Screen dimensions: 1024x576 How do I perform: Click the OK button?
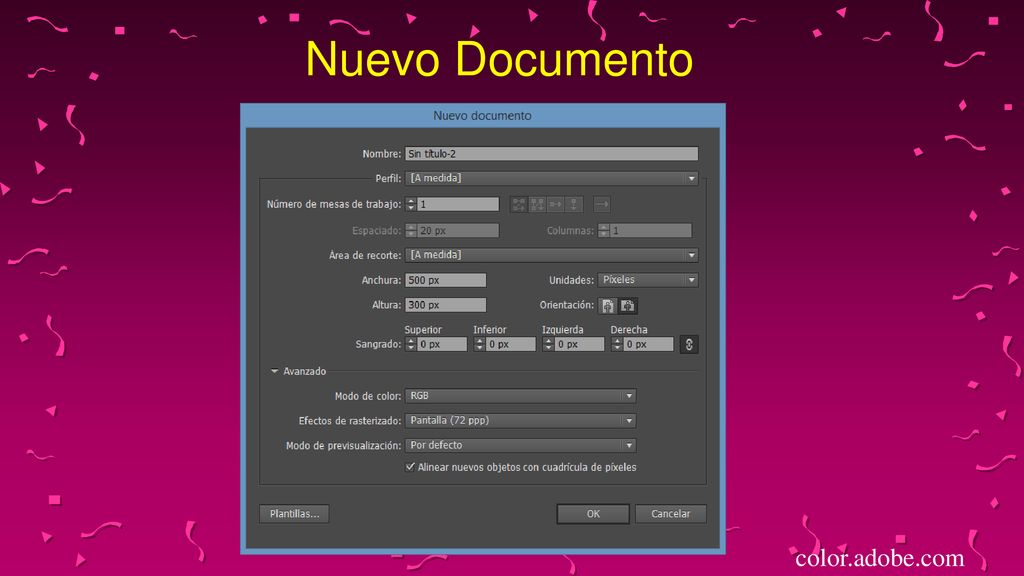[x=593, y=514]
